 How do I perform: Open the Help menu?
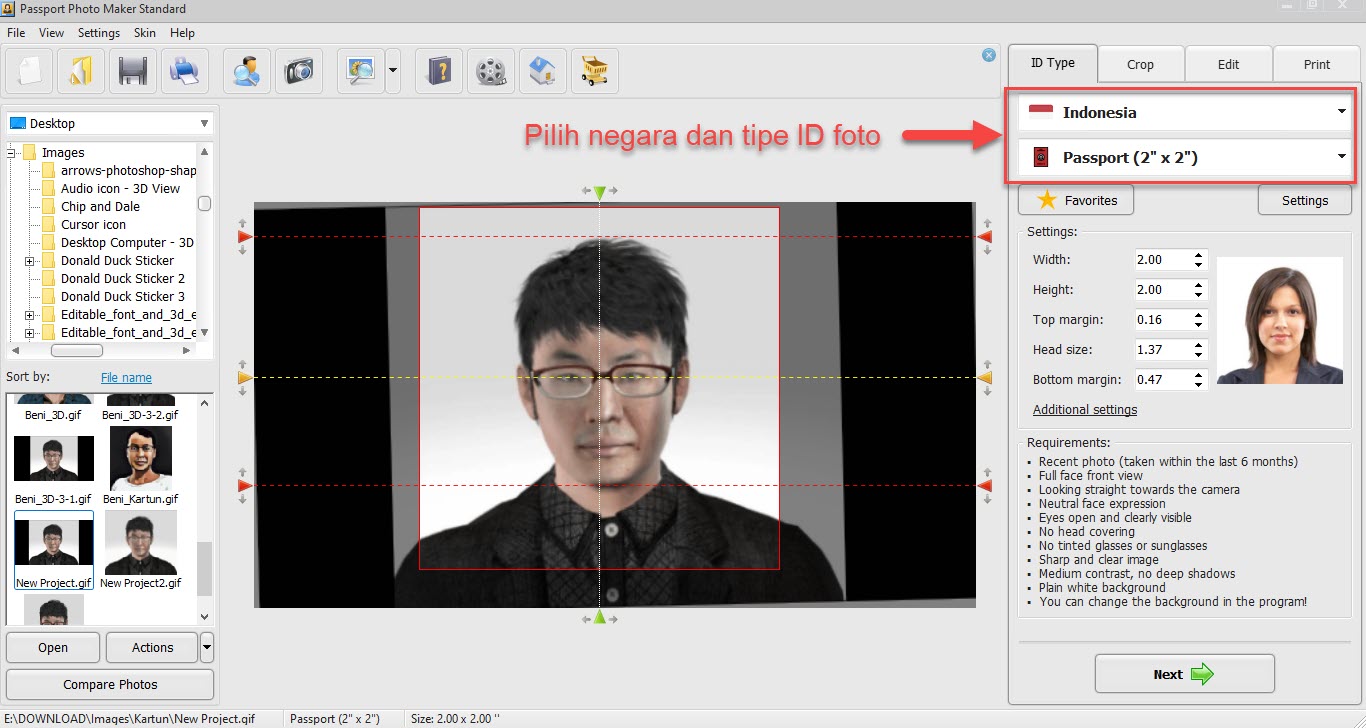(182, 33)
